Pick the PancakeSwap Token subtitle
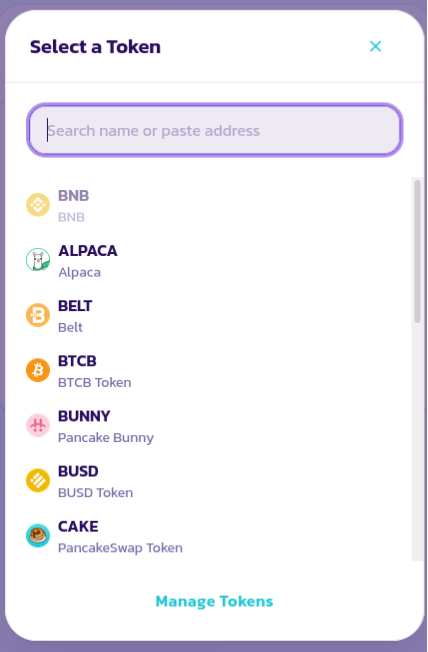 pos(120,548)
